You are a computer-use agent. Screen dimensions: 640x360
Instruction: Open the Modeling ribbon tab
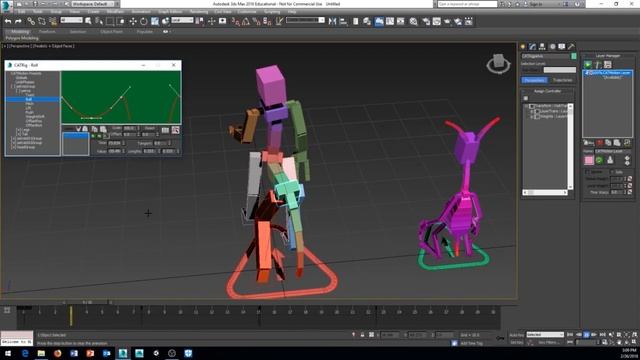20,31
